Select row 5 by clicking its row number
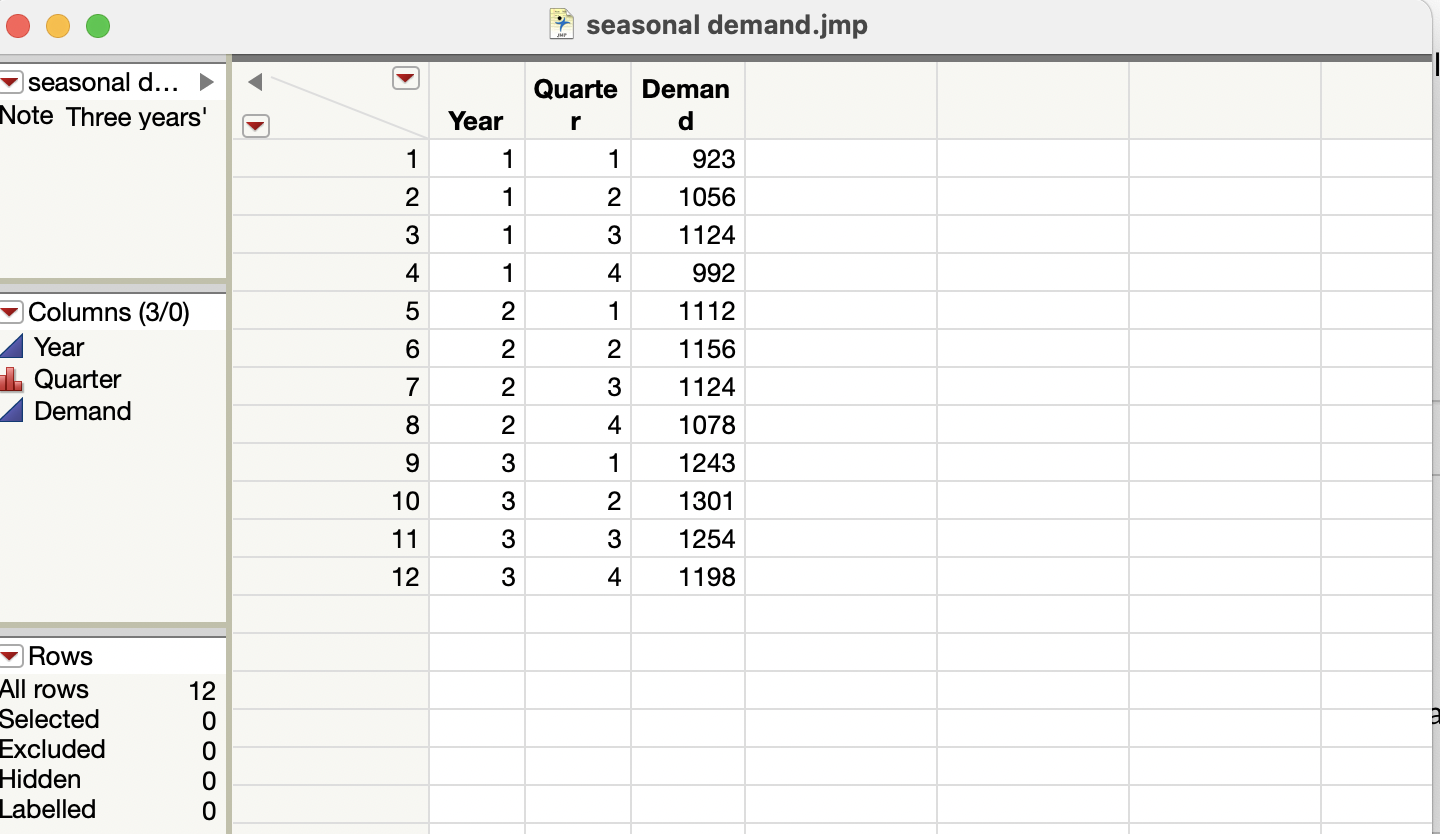 (x=411, y=311)
